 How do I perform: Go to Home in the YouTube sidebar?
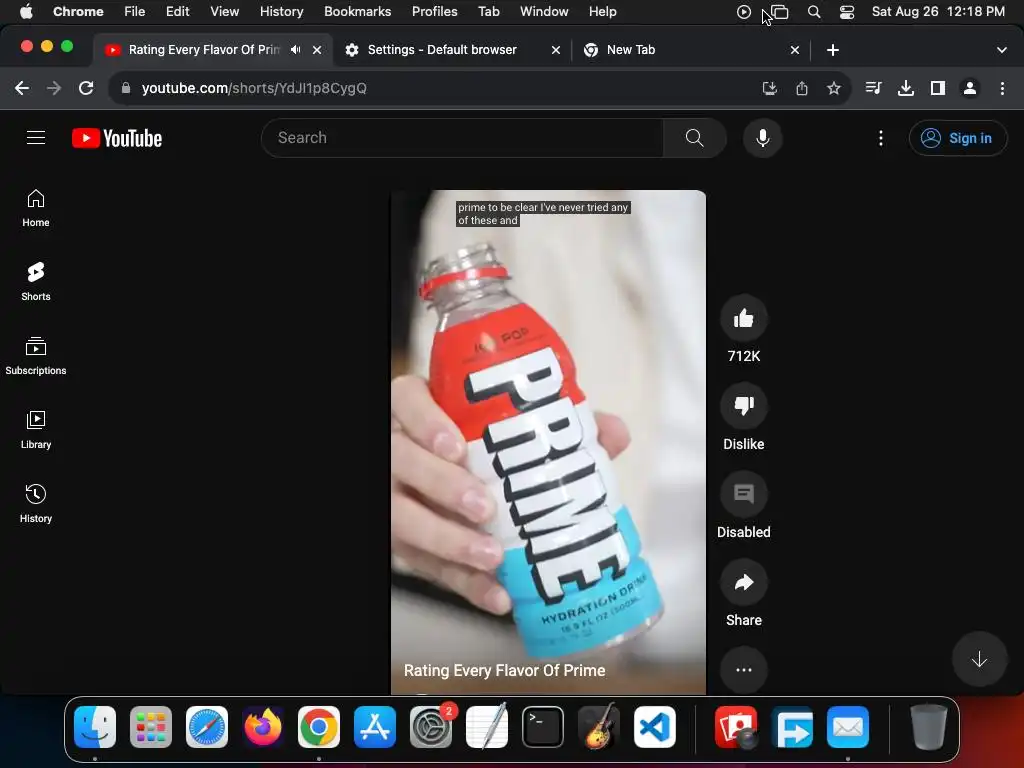36,208
